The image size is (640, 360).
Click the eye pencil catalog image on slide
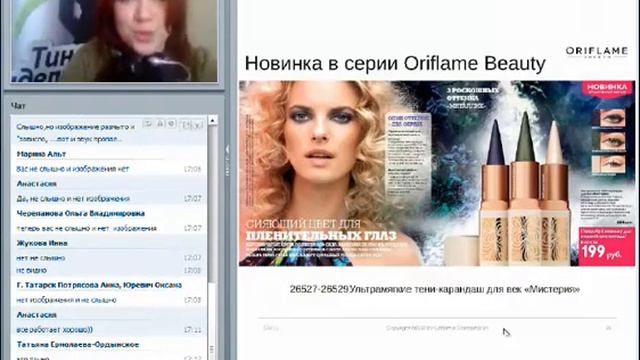tap(437, 173)
